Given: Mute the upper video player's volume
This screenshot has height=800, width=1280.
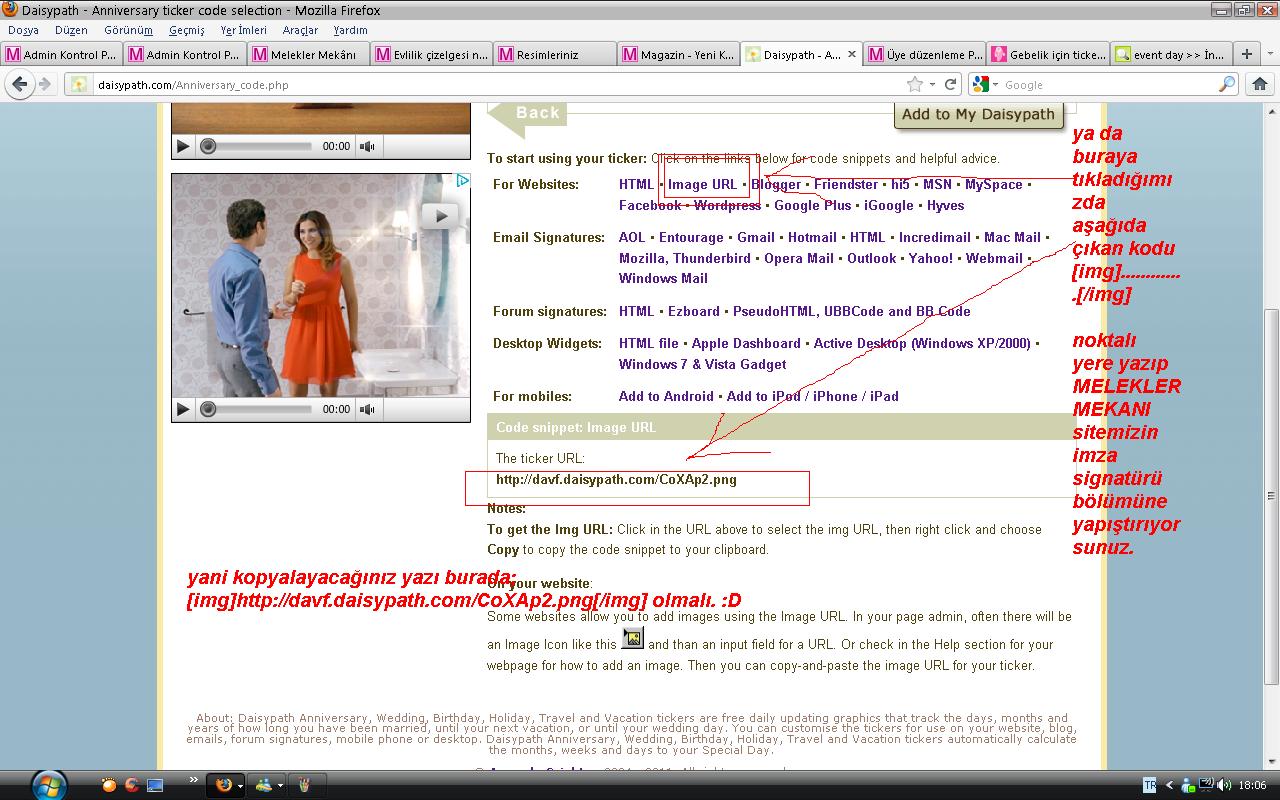Looking at the screenshot, I should pos(367,146).
